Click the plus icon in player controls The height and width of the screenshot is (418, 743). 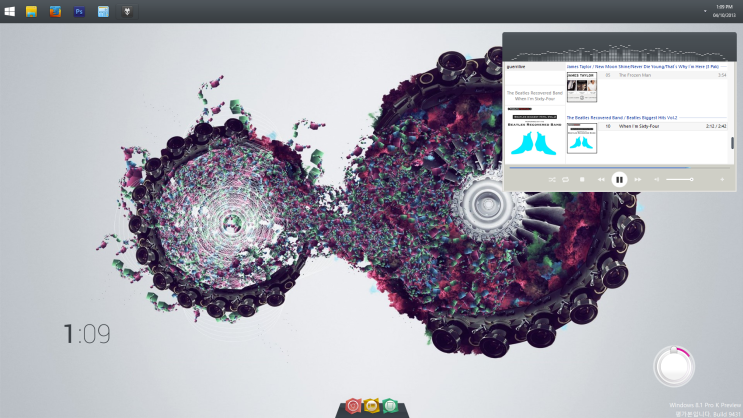(722, 179)
